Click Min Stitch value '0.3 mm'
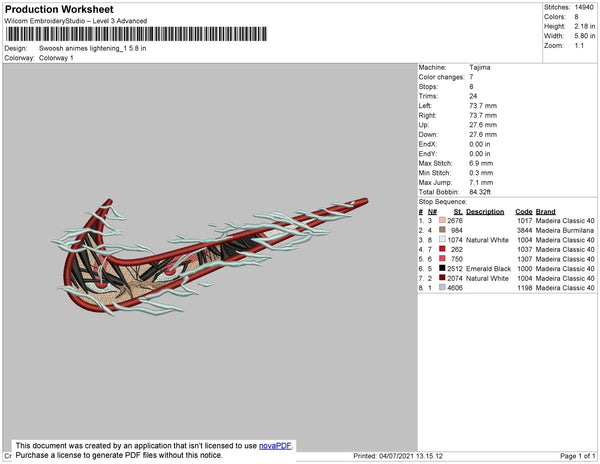This screenshot has height=464, width=600. [x=481, y=173]
